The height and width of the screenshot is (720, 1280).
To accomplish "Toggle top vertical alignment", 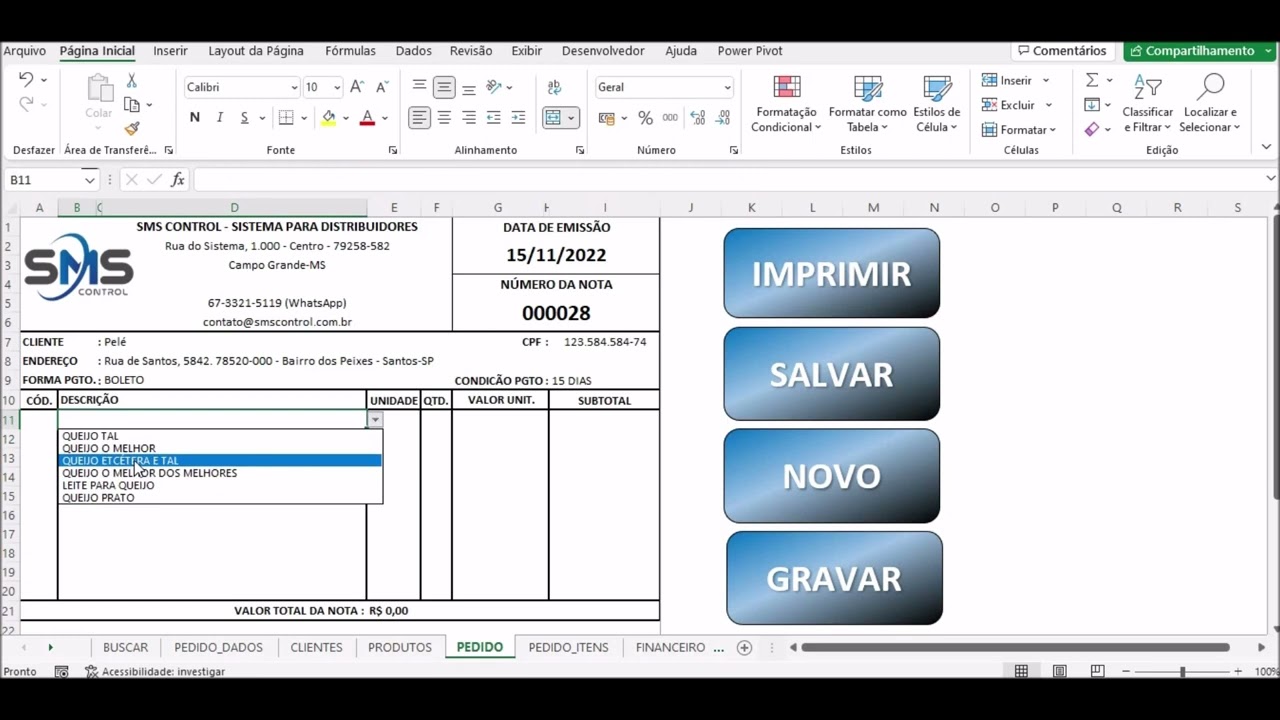I will tap(419, 87).
